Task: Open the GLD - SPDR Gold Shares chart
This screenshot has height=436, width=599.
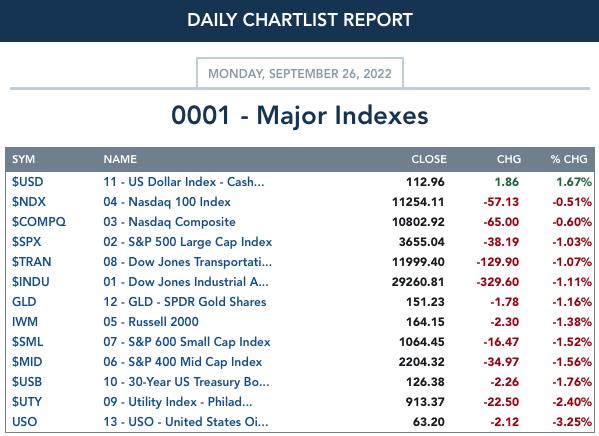Action: (185, 302)
